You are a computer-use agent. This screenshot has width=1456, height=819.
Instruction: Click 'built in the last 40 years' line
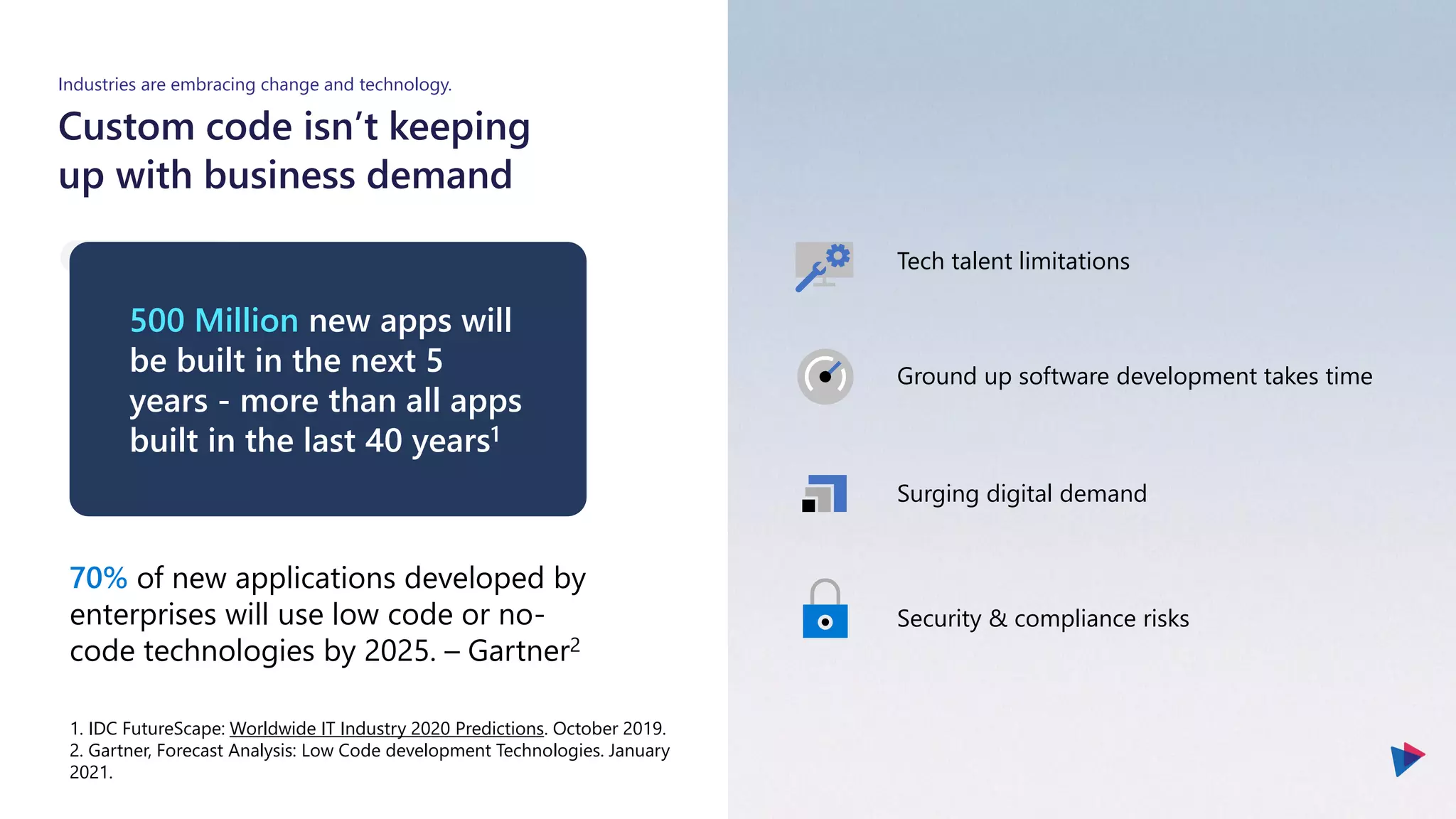point(314,441)
